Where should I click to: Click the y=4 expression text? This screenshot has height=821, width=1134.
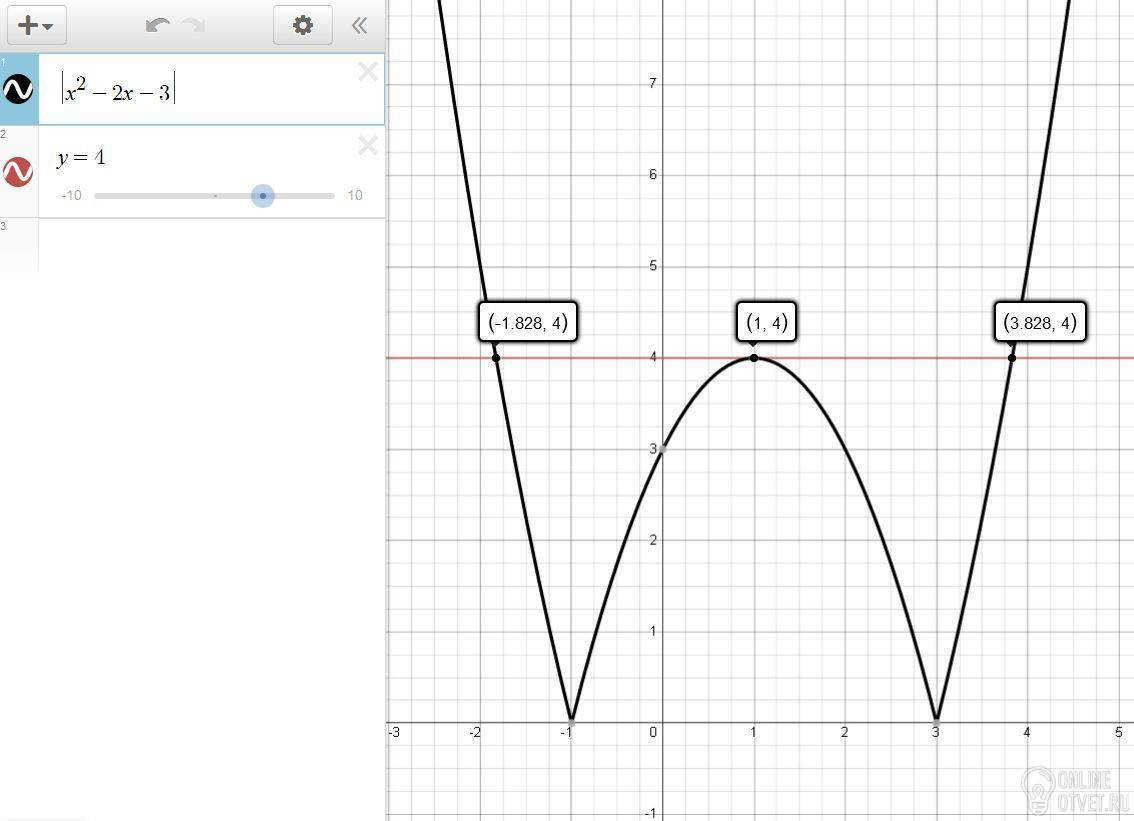click(x=81, y=158)
